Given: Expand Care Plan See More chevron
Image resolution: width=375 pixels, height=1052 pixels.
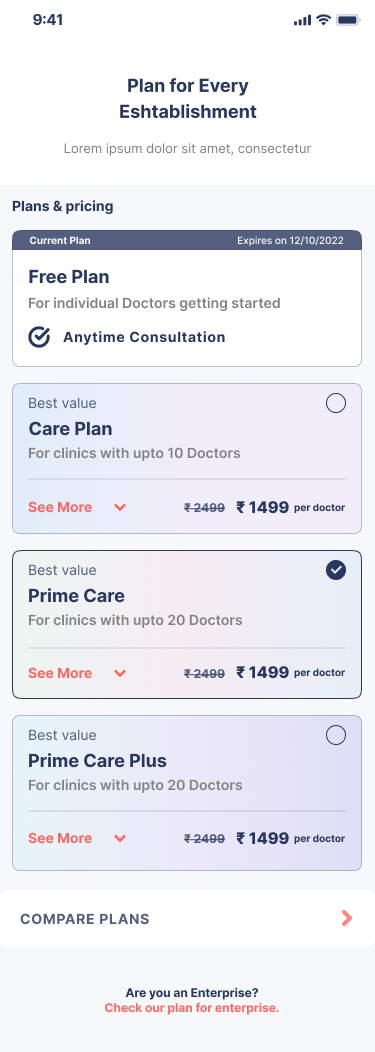Looking at the screenshot, I should click(120, 508).
